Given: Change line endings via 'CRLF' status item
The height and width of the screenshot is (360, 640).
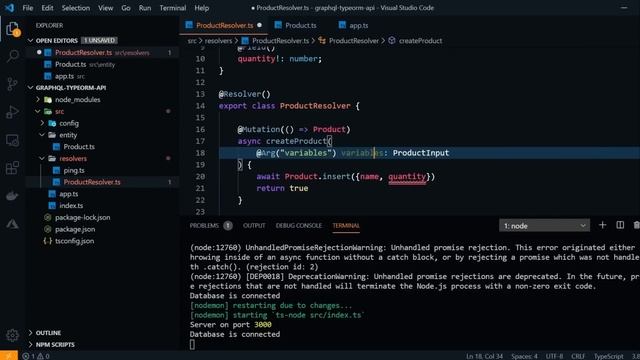Looking at the screenshot, I should coord(578,356).
